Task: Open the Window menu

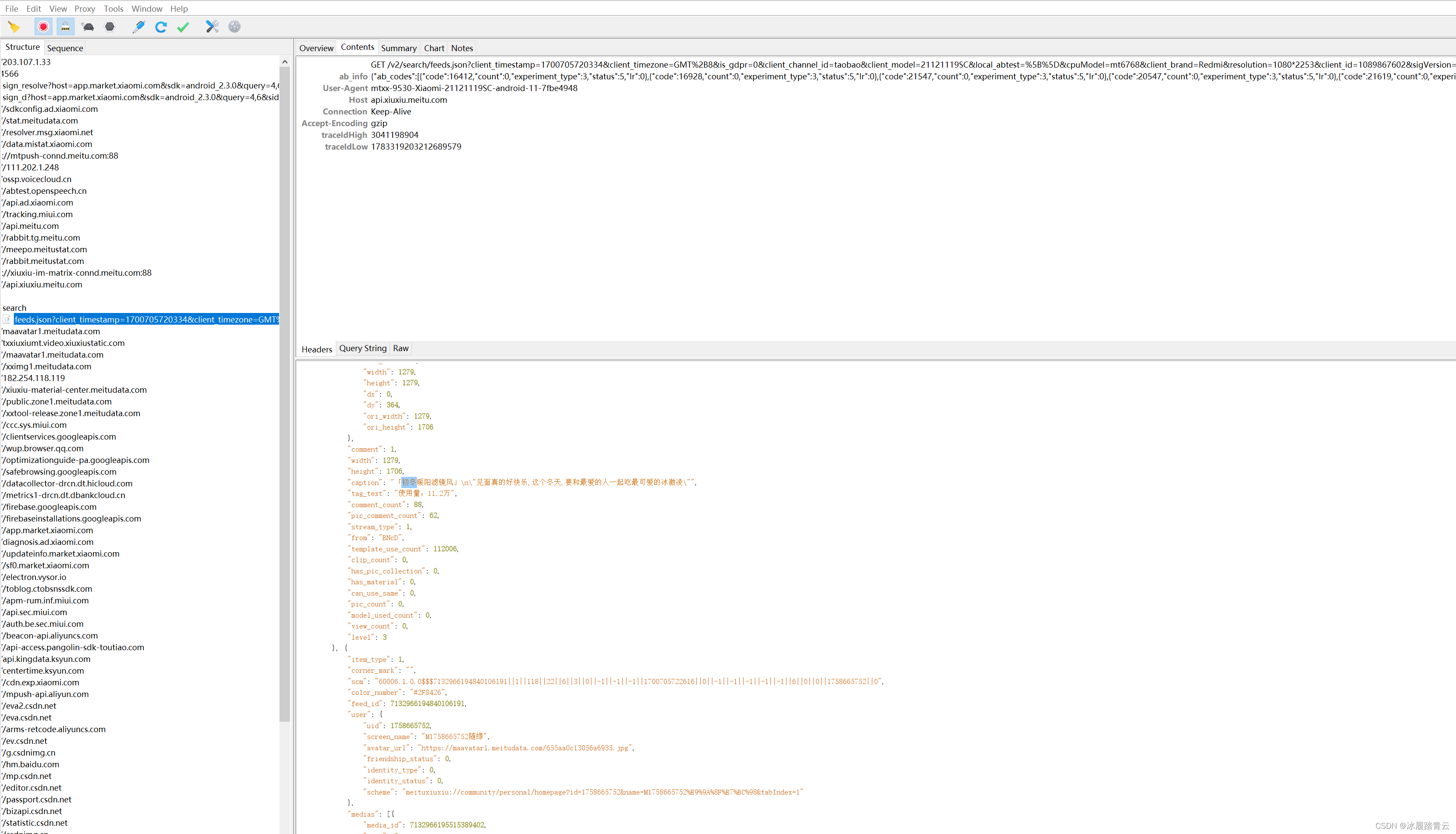Action: point(147,9)
